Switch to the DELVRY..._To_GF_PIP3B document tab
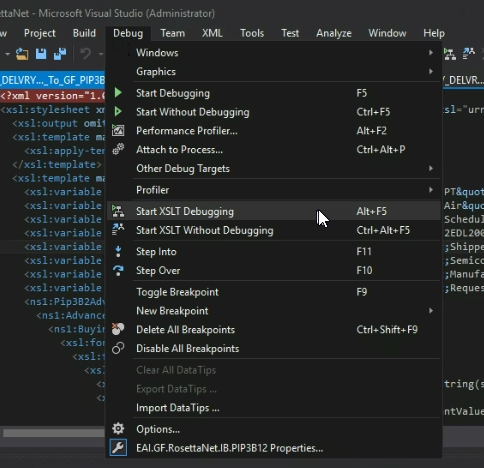The height and width of the screenshot is (468, 484). (52, 80)
